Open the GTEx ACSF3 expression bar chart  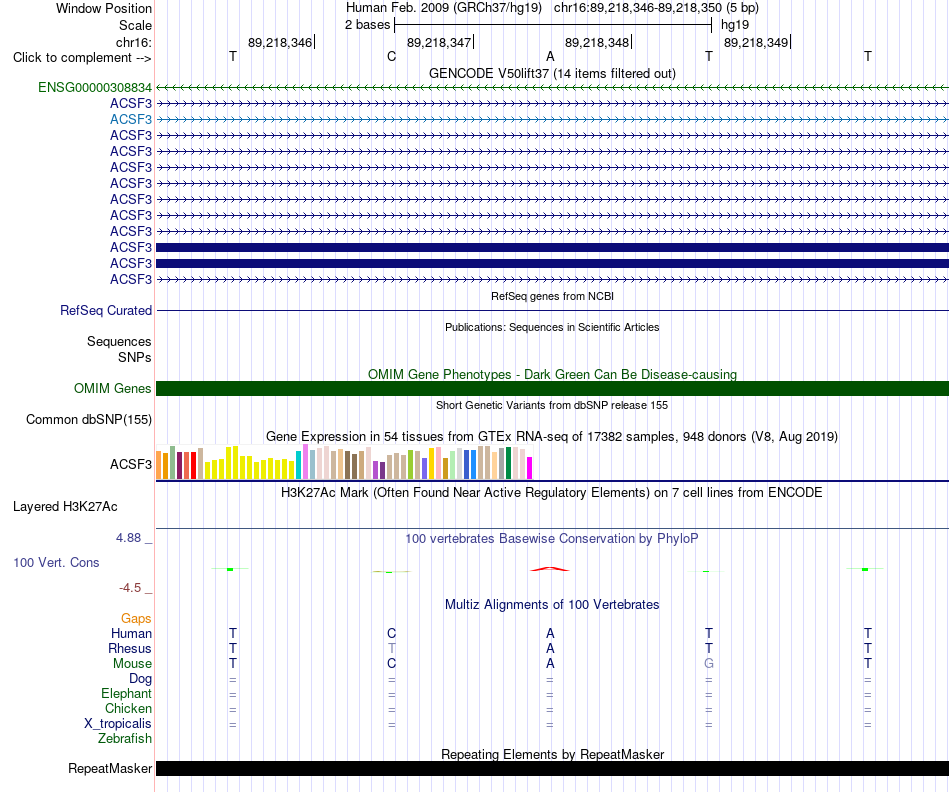[x=344, y=463]
